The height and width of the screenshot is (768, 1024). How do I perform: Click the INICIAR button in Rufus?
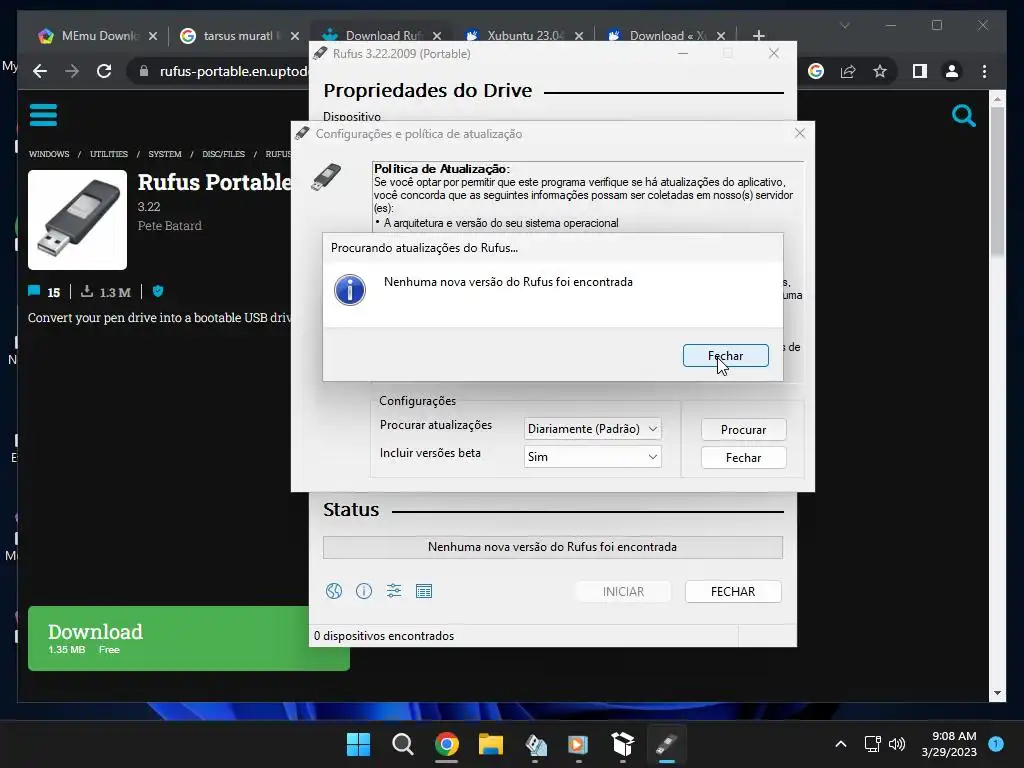(x=623, y=592)
